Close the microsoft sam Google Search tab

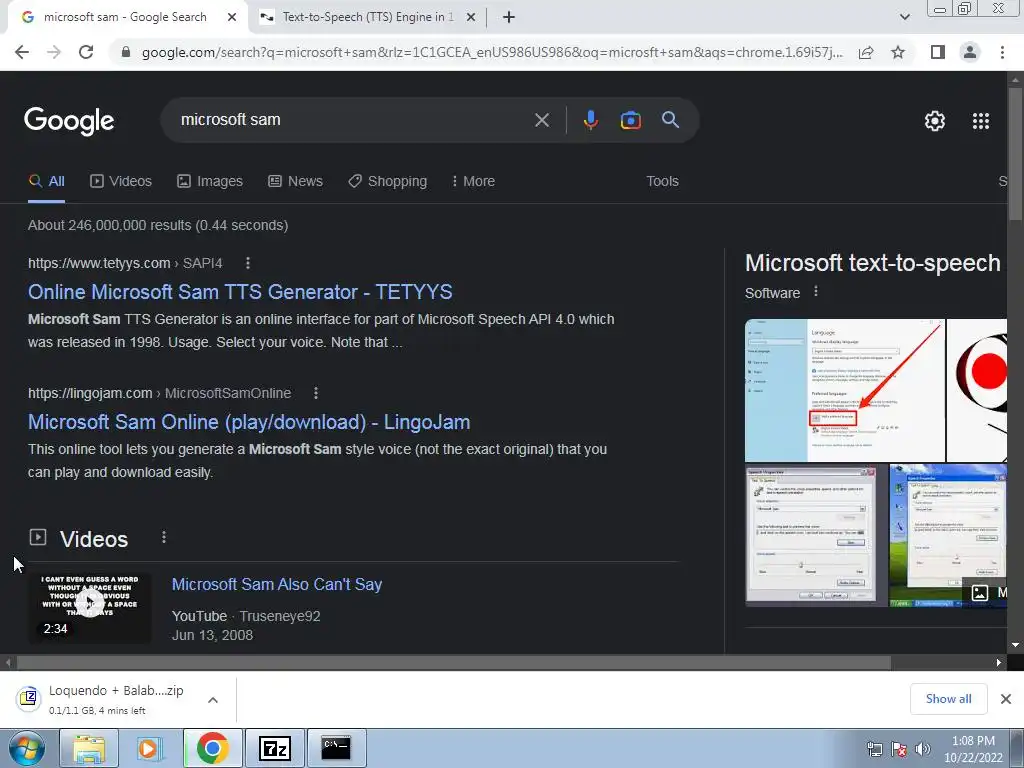(232, 18)
